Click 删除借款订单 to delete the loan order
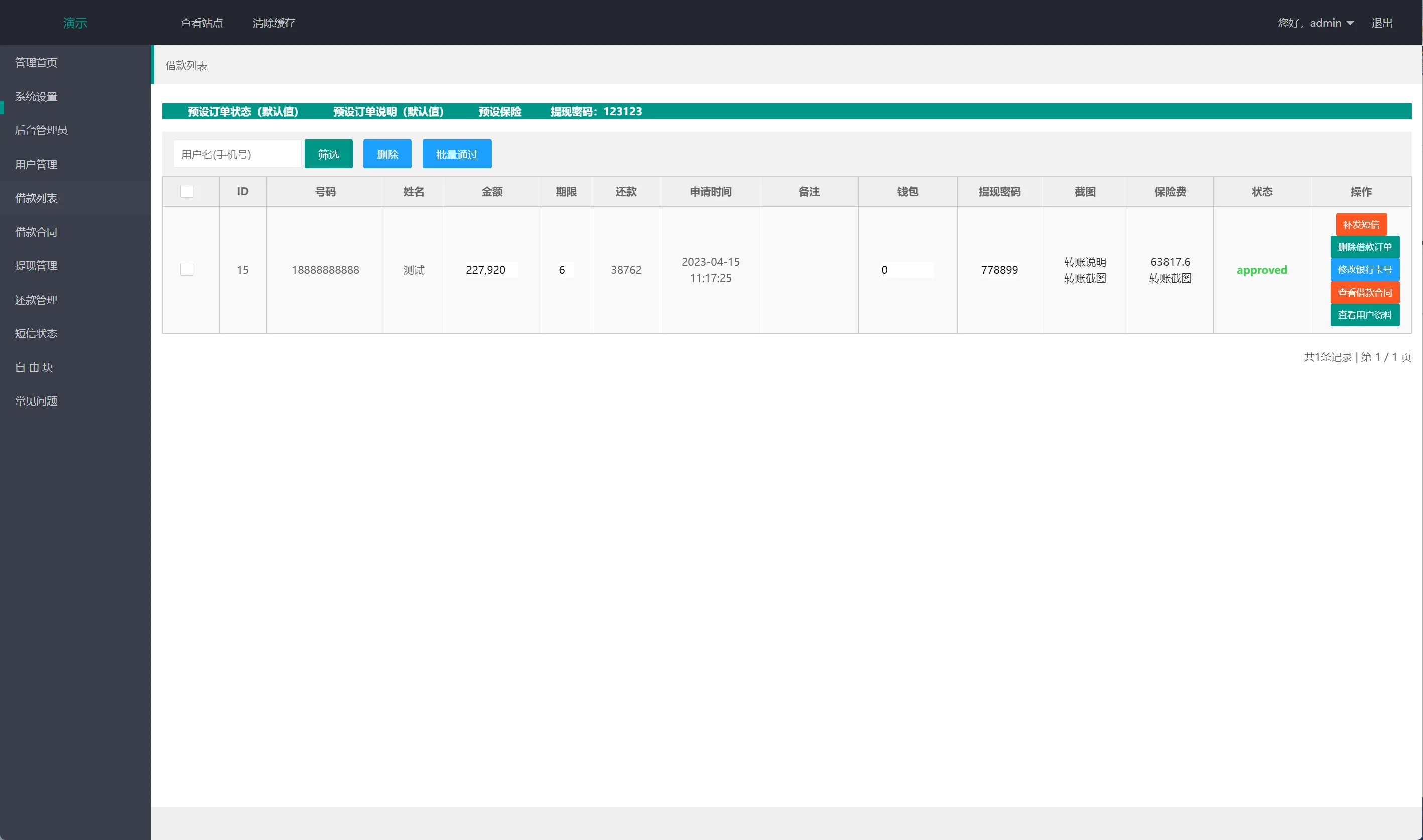1423x840 pixels. coord(1364,247)
